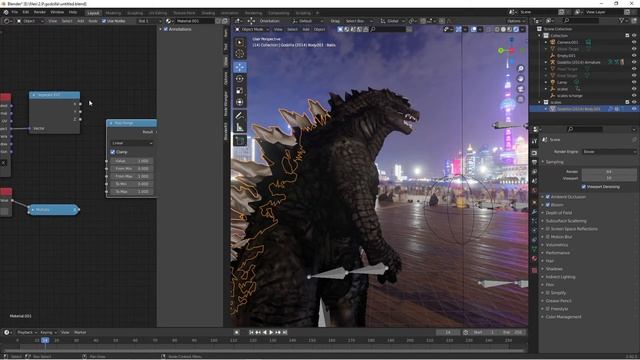Expand the Subsurface Scattering panel

(565, 221)
